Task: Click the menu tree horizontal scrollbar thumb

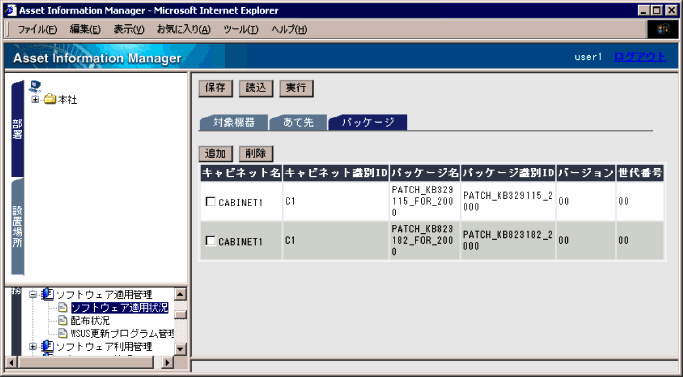Action: (x=86, y=362)
